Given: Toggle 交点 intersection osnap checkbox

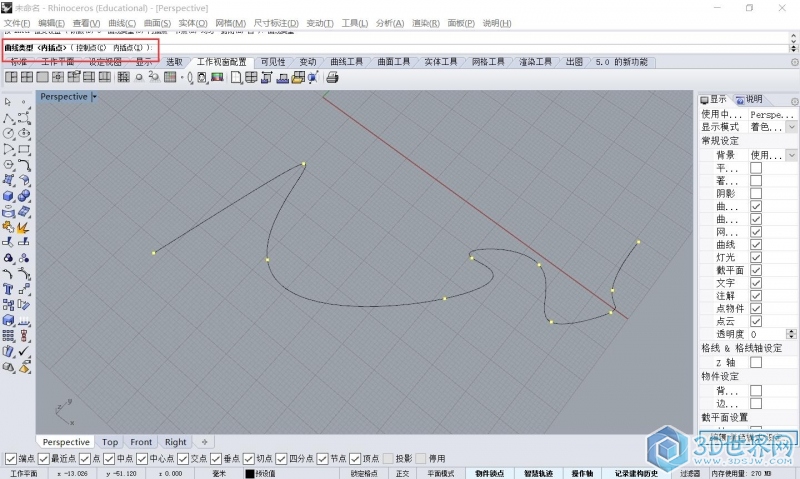Looking at the screenshot, I should click(183, 459).
